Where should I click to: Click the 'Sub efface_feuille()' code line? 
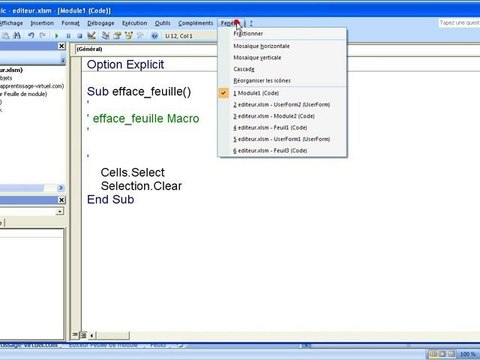point(139,91)
